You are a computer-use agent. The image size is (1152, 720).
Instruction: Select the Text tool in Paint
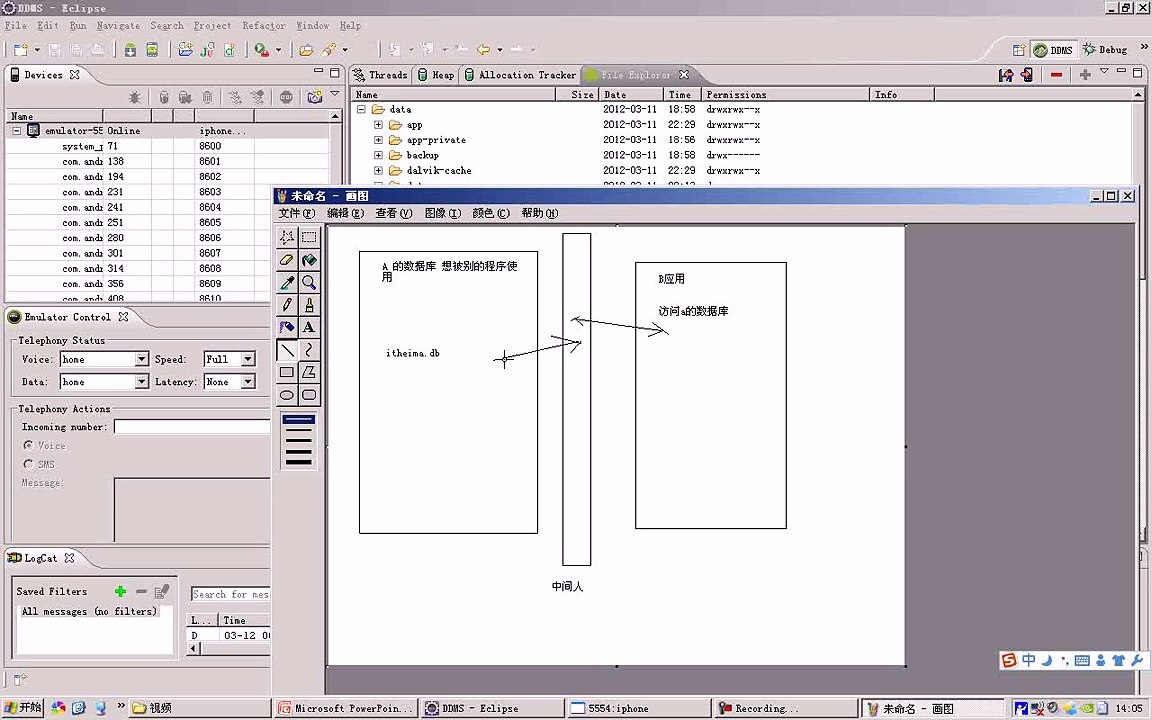tap(309, 327)
